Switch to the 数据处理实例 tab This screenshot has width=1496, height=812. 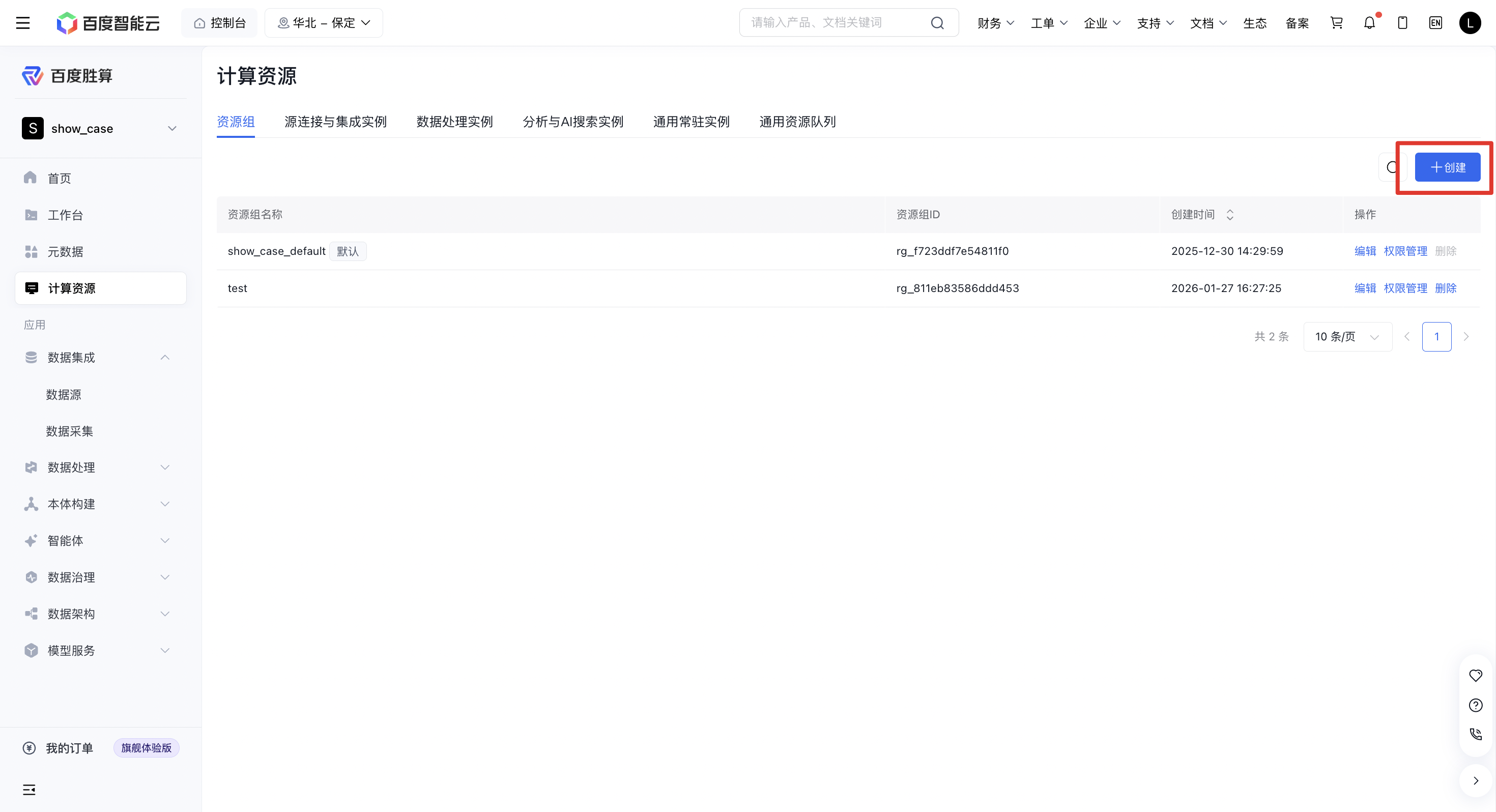point(455,122)
